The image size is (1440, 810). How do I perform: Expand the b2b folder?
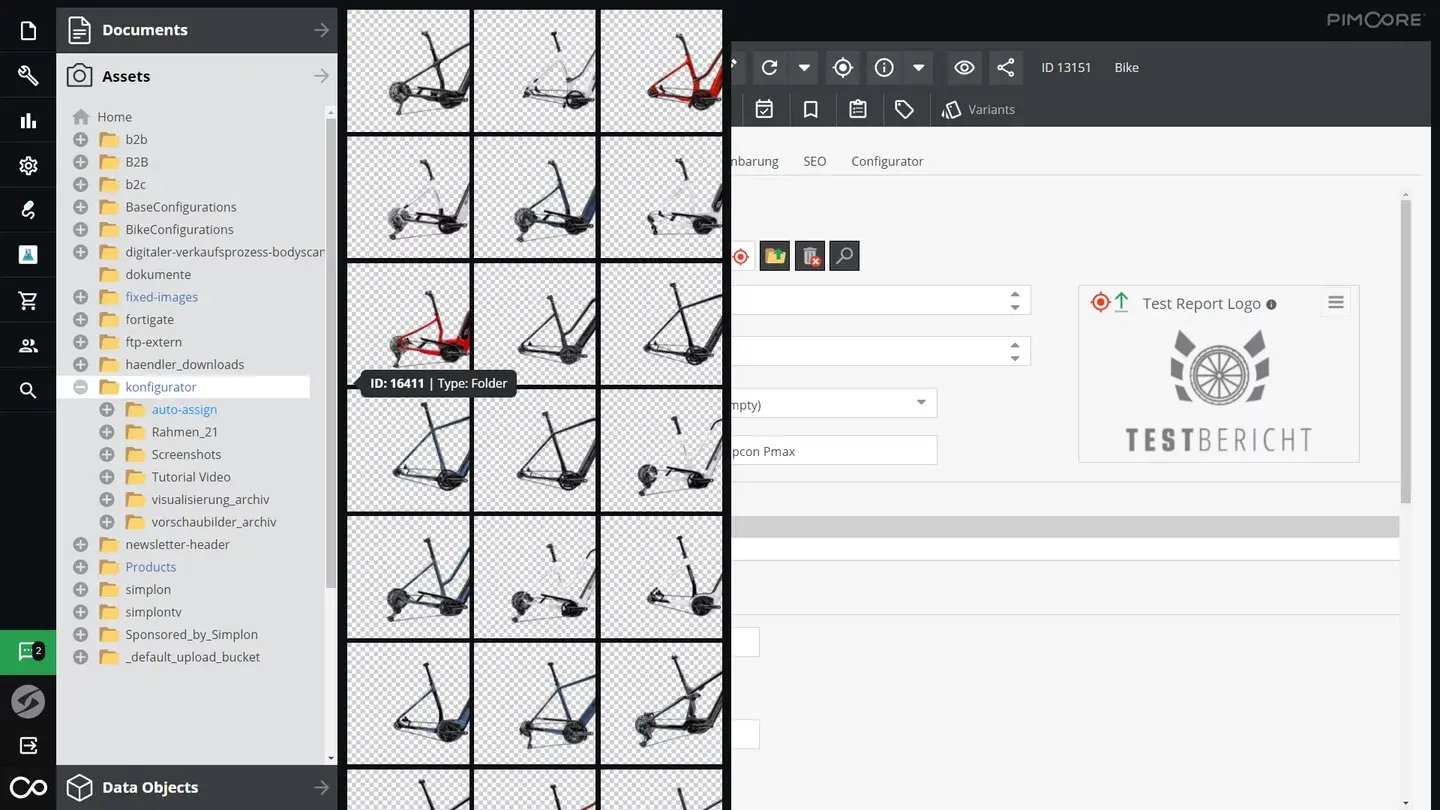[x=81, y=139]
